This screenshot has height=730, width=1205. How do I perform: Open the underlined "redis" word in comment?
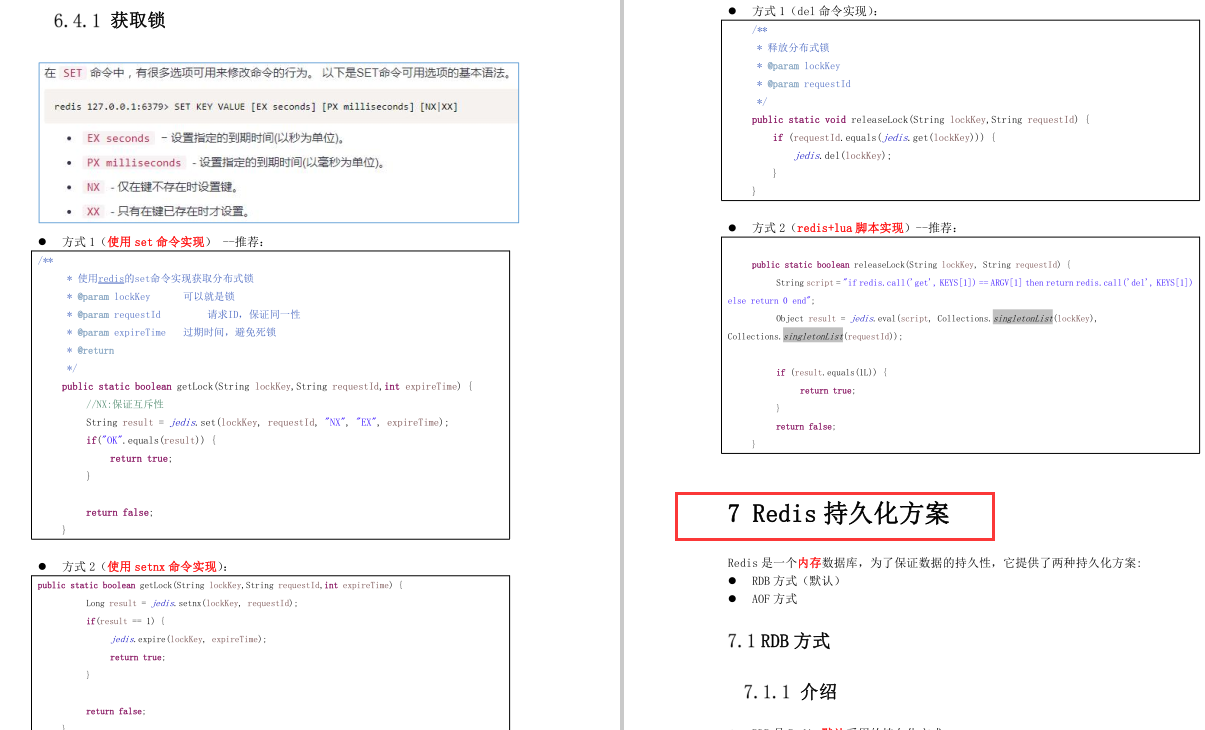click(110, 279)
